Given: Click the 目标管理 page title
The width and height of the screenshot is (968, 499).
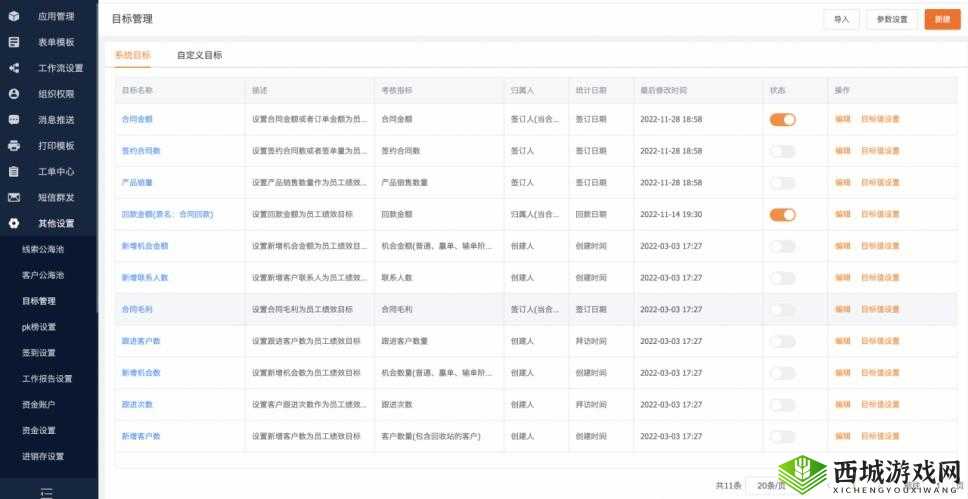Looking at the screenshot, I should click(x=132, y=19).
